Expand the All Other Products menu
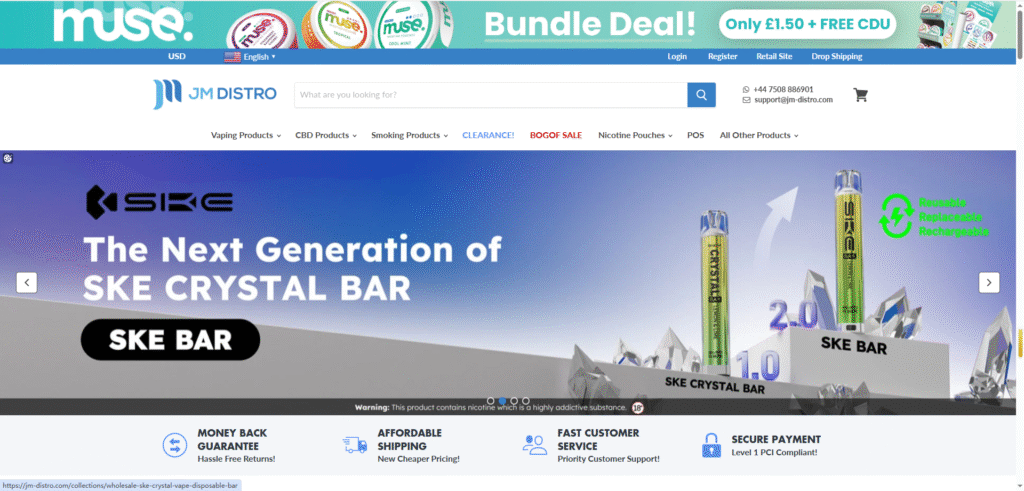The height and width of the screenshot is (491, 1024). tap(759, 135)
